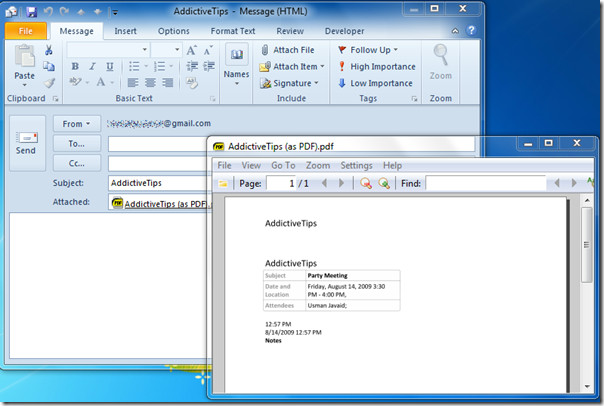Switch to the Review tab
Screen dimensions: 604x406
point(290,31)
